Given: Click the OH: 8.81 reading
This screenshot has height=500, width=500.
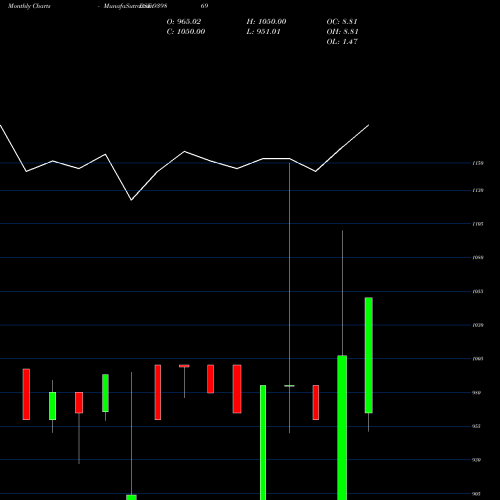Looking at the screenshot, I should [x=342, y=32].
